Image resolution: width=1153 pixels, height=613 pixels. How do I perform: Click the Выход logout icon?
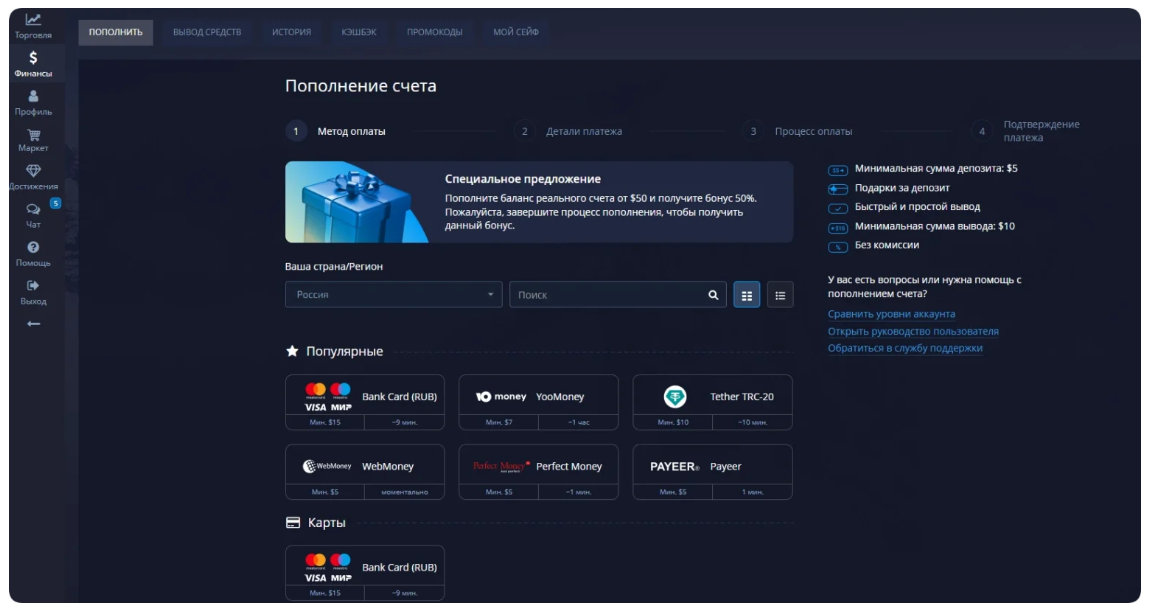(33, 285)
